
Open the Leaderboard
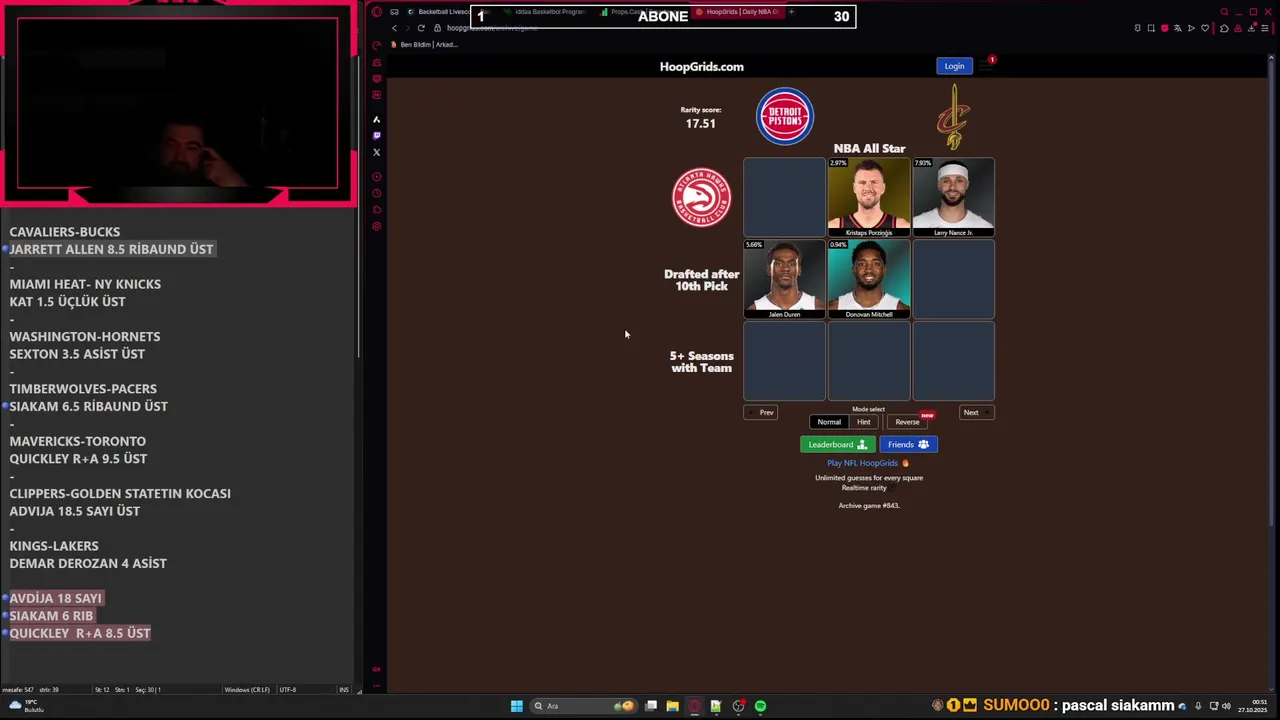click(838, 444)
